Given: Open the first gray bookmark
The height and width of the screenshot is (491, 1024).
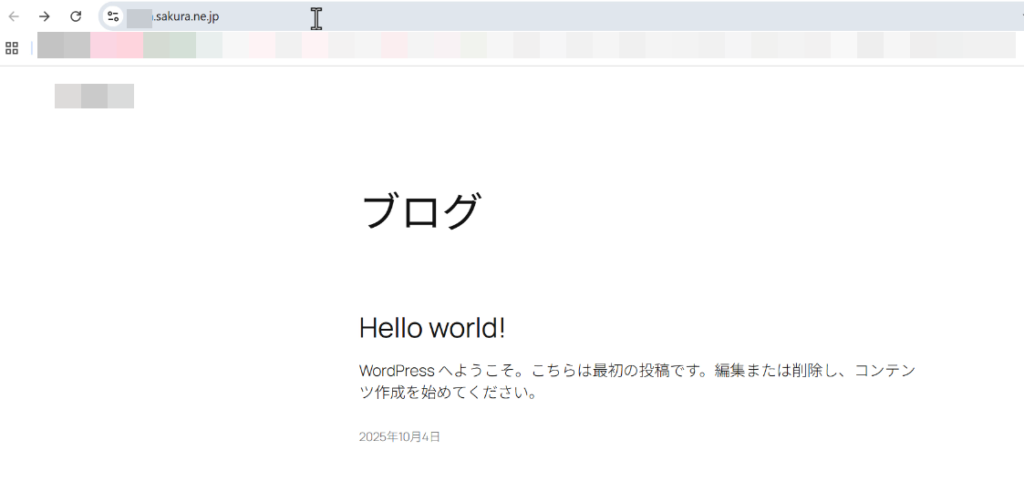Looking at the screenshot, I should pos(63,46).
